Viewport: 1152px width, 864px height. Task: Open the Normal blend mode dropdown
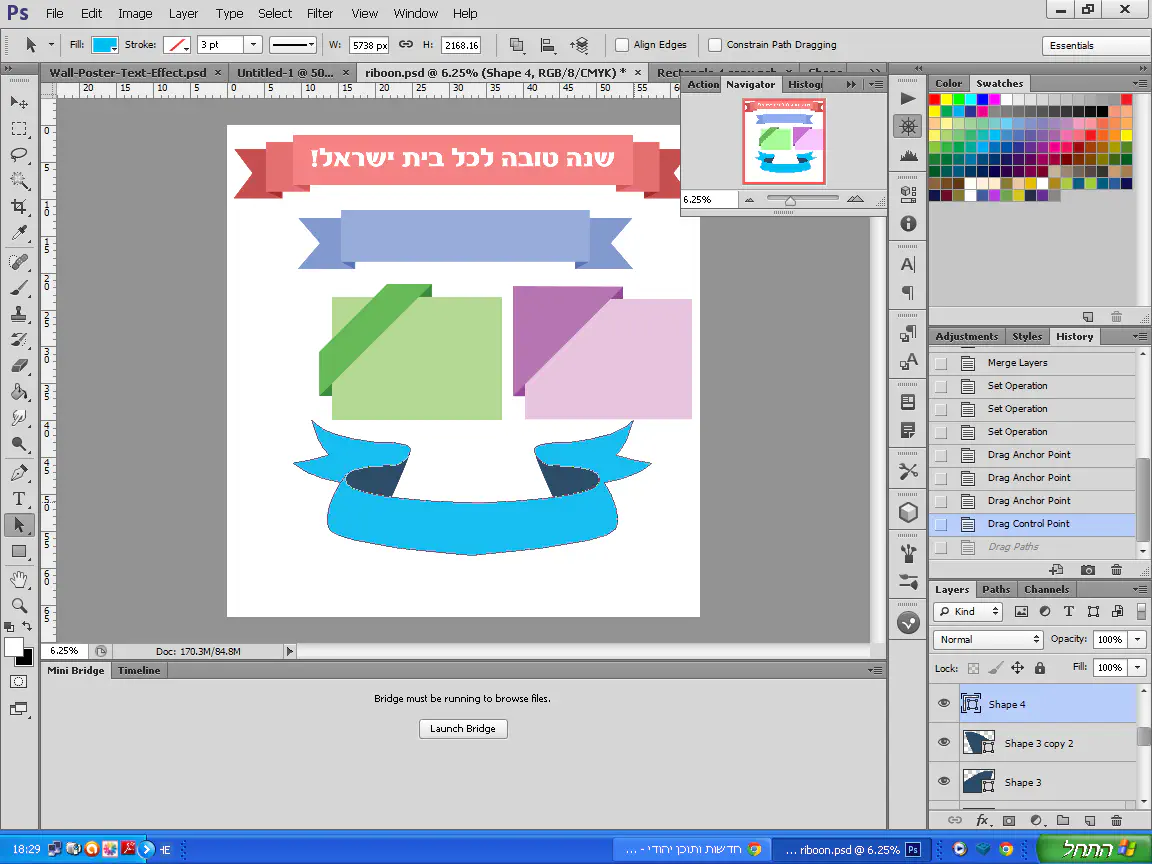(x=988, y=639)
